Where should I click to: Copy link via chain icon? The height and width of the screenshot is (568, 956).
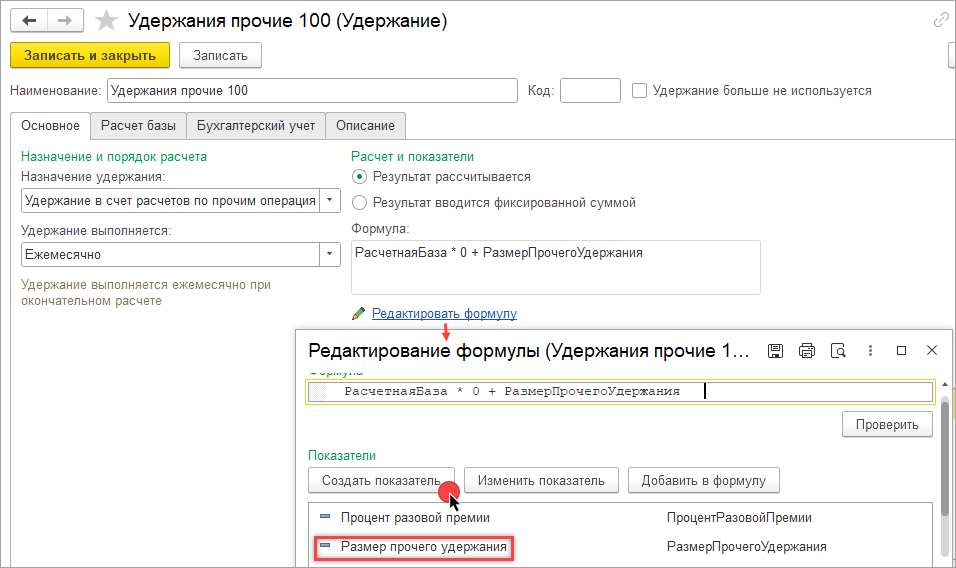(x=941, y=19)
